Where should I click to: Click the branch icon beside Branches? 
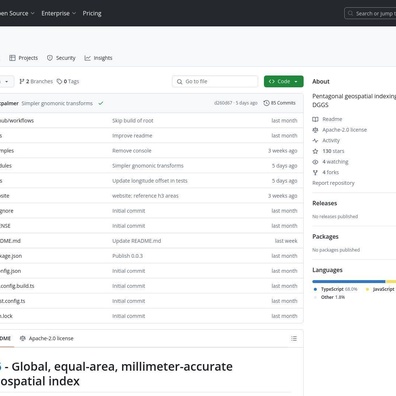point(22,81)
